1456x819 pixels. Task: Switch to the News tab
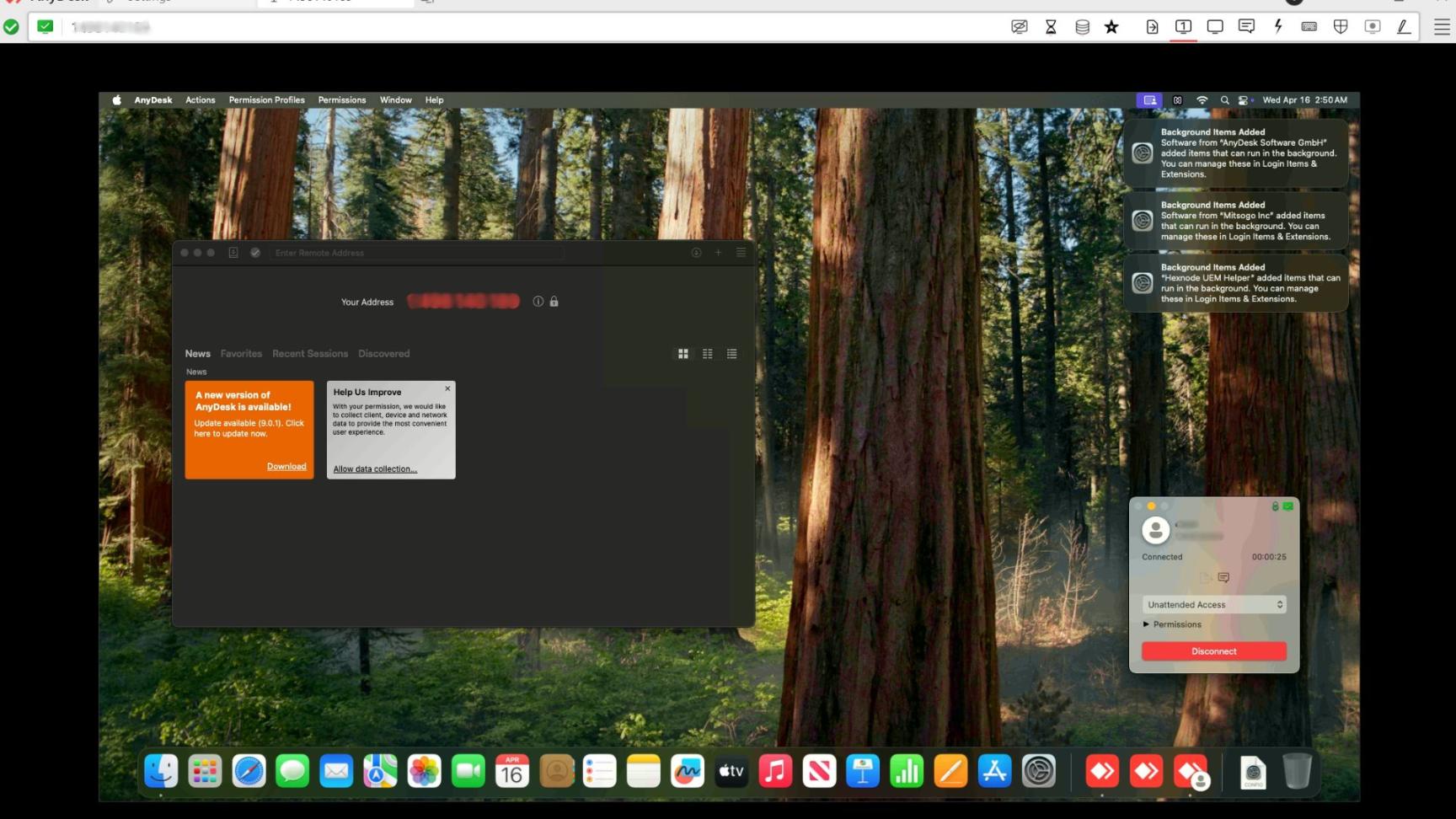click(x=198, y=354)
